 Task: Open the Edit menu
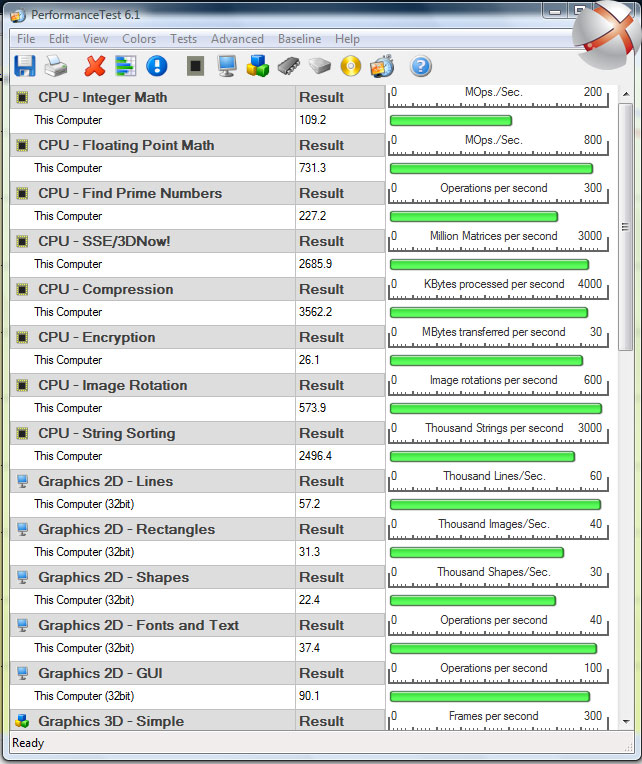[x=59, y=39]
